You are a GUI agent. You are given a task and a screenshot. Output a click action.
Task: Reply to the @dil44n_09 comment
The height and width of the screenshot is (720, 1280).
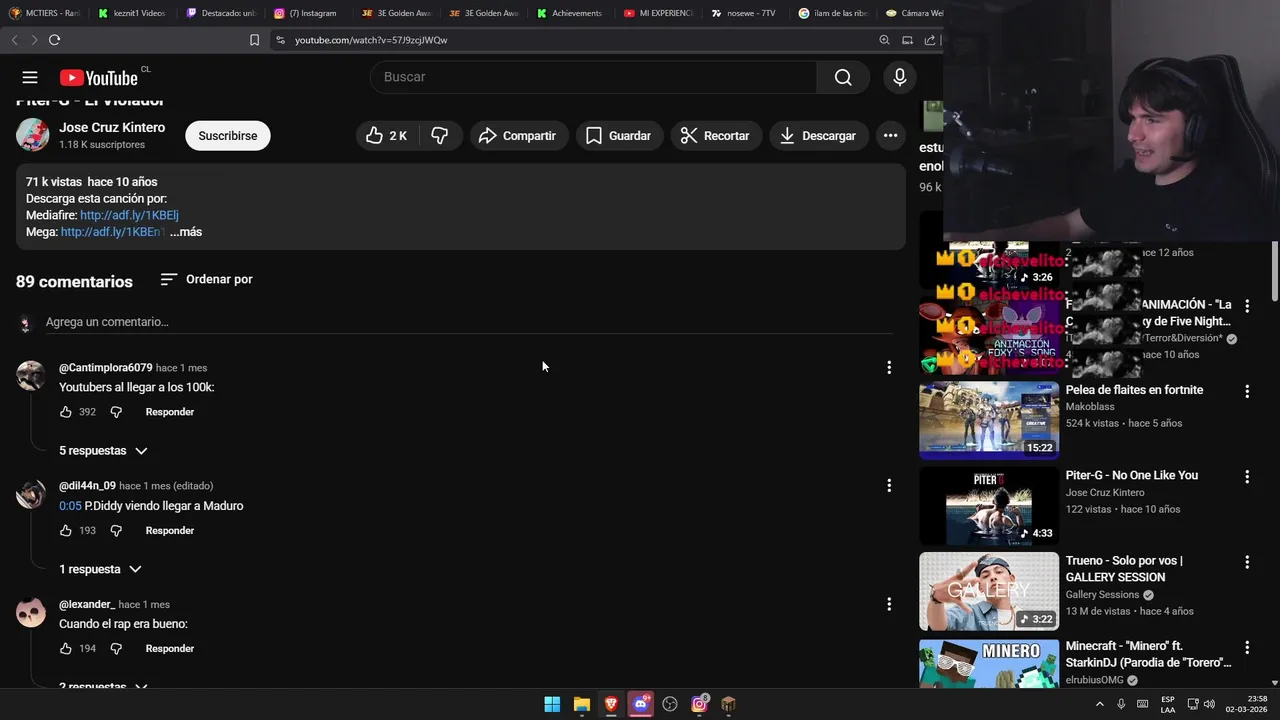pyautogui.click(x=170, y=531)
